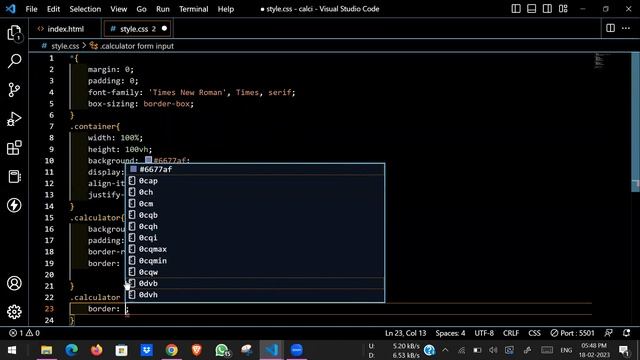Open the Extensions view

[x=14, y=147]
